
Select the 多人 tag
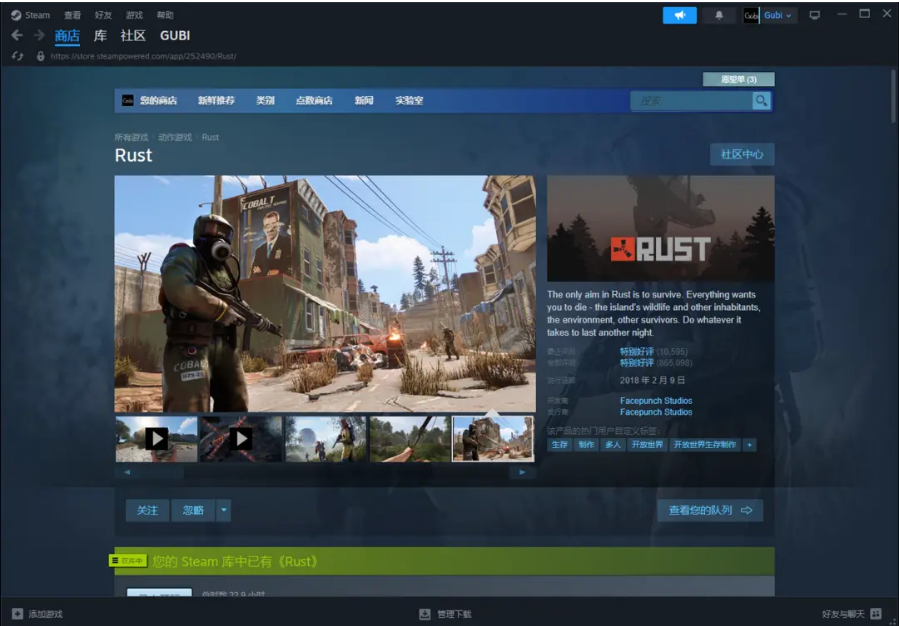(613, 445)
